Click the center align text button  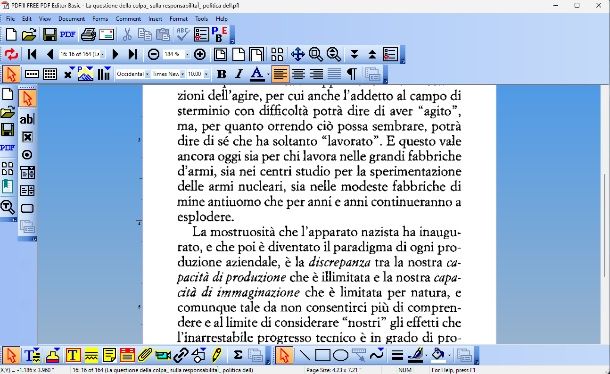point(298,74)
